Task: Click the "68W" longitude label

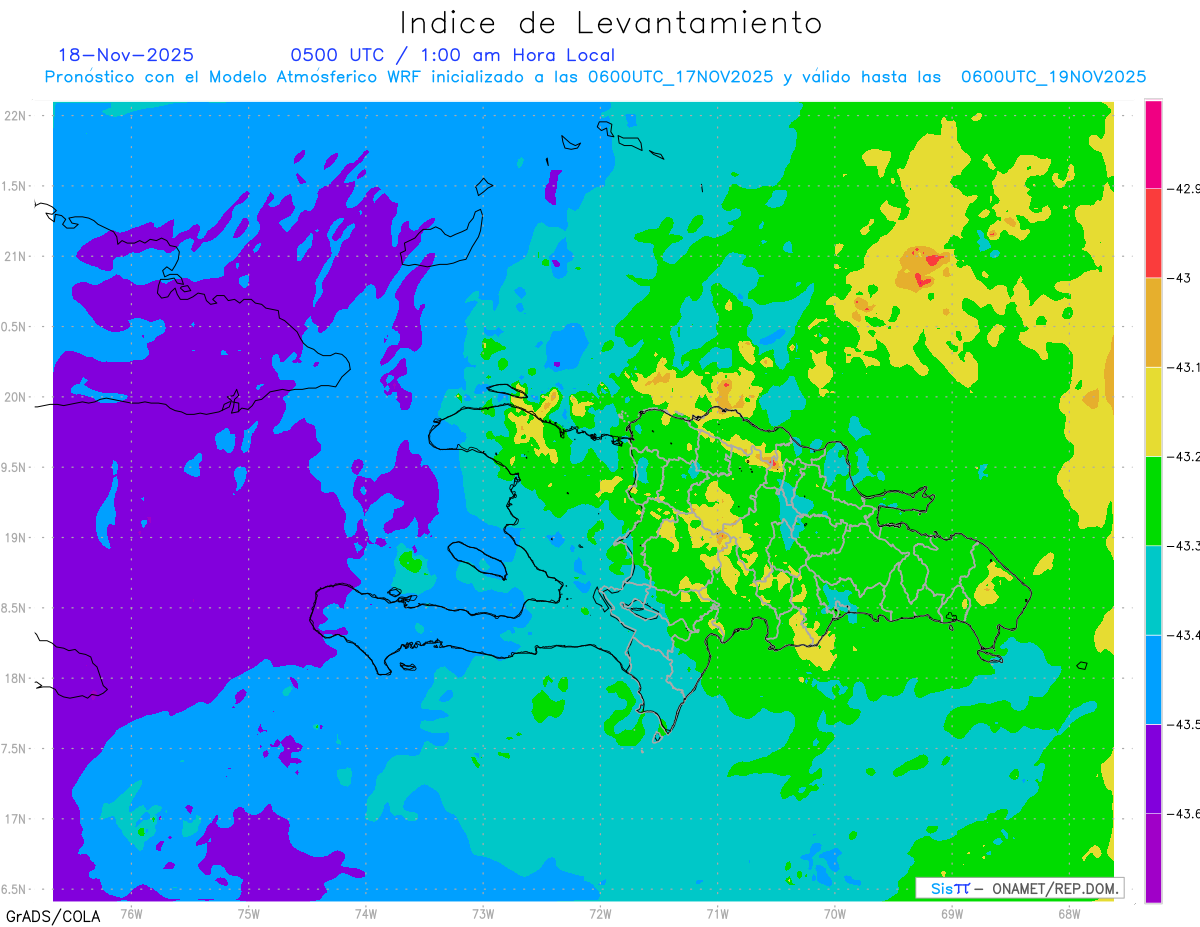Action: click(x=1069, y=913)
